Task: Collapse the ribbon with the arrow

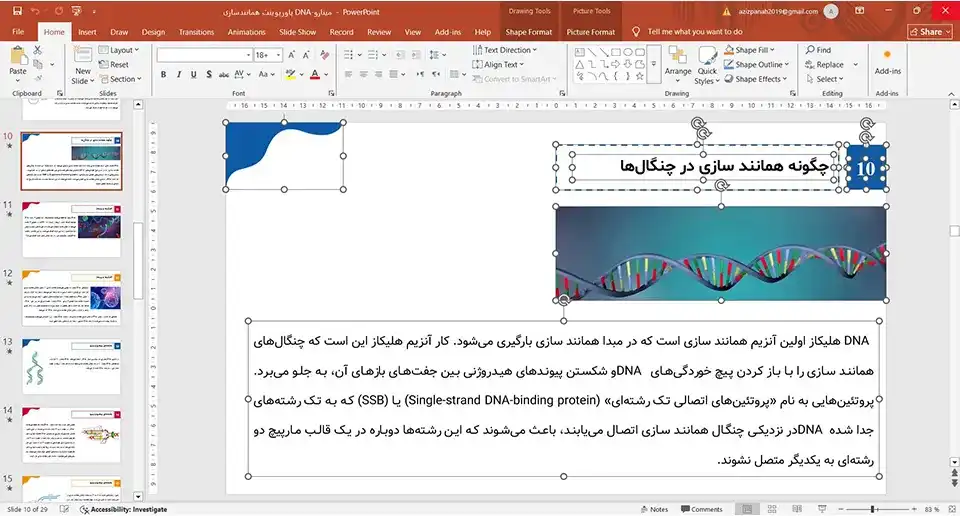Action: [x=951, y=94]
